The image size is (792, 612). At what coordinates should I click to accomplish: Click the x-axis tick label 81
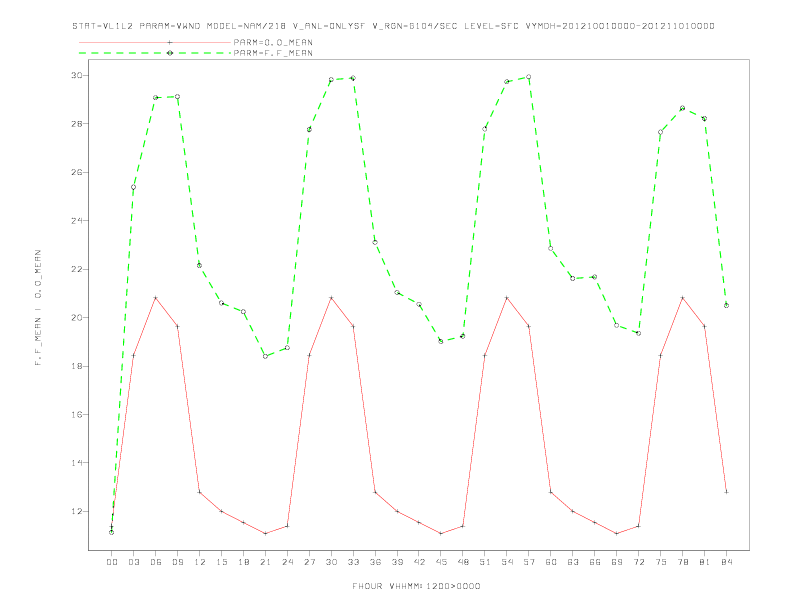[x=705, y=562]
